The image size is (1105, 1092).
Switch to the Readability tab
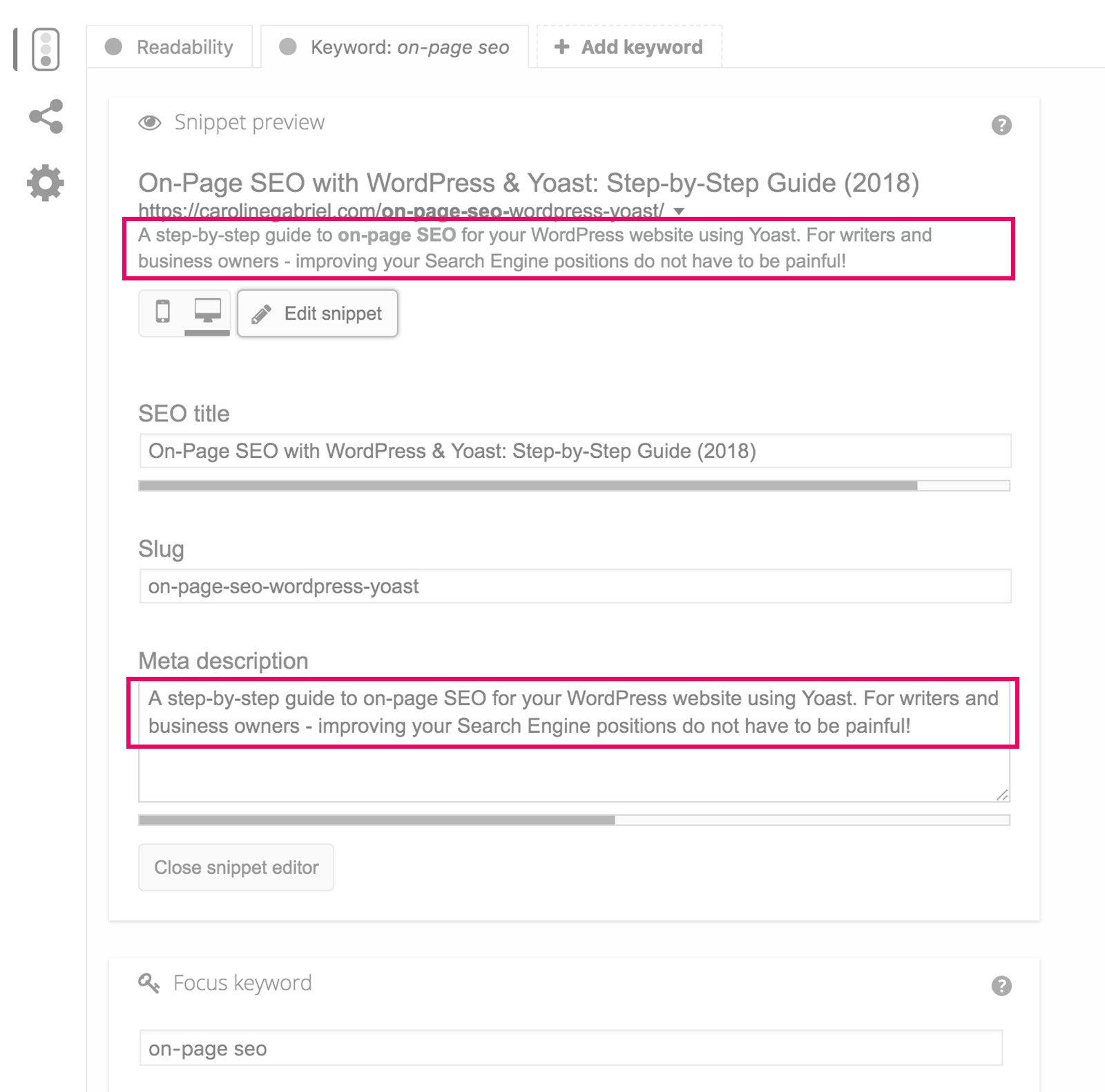pyautogui.click(x=169, y=47)
